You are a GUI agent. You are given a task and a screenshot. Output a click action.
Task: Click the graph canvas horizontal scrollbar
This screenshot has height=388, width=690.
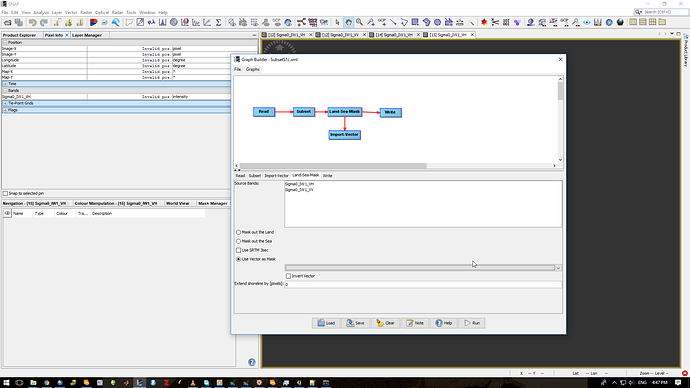(333, 166)
